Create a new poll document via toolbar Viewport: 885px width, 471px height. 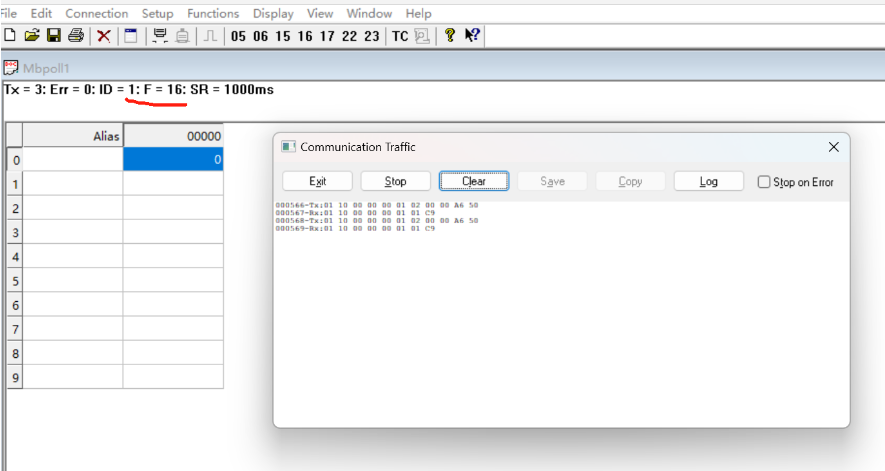[10, 36]
